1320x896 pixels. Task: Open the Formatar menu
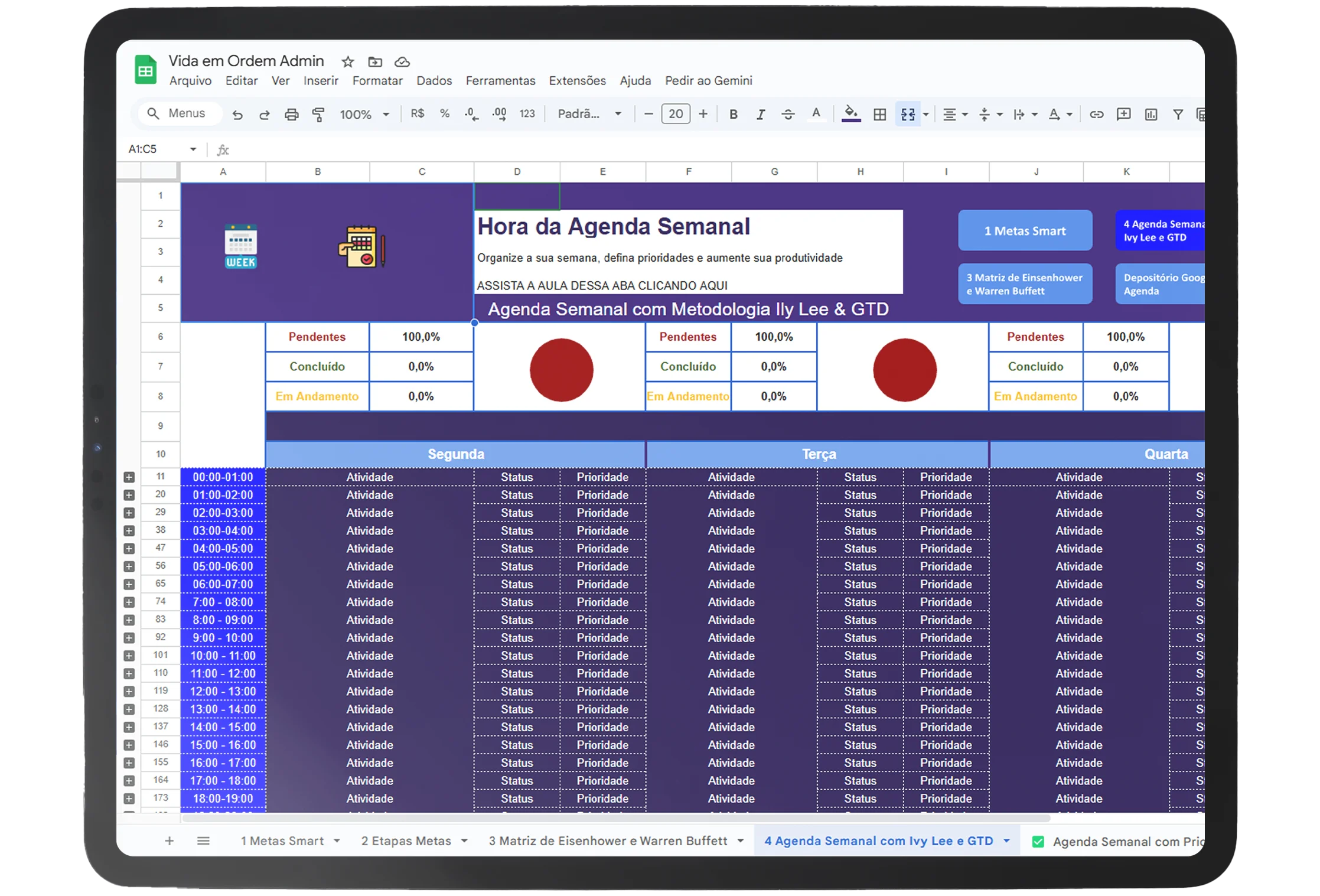(377, 81)
